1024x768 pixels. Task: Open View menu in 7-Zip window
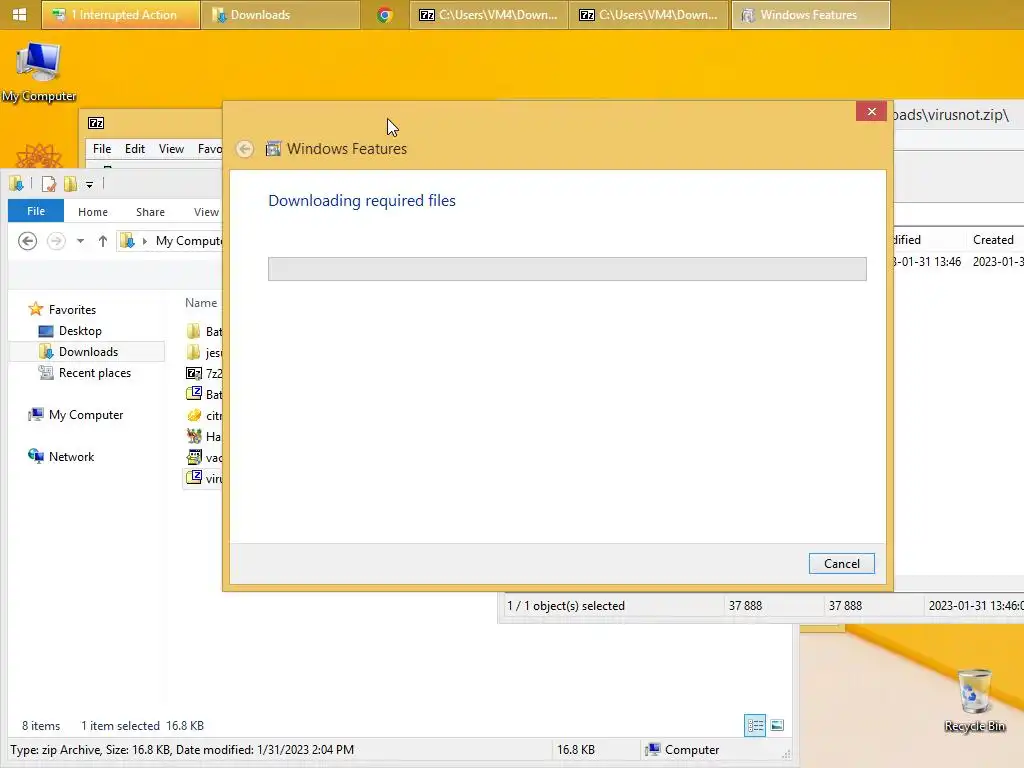pos(171,149)
